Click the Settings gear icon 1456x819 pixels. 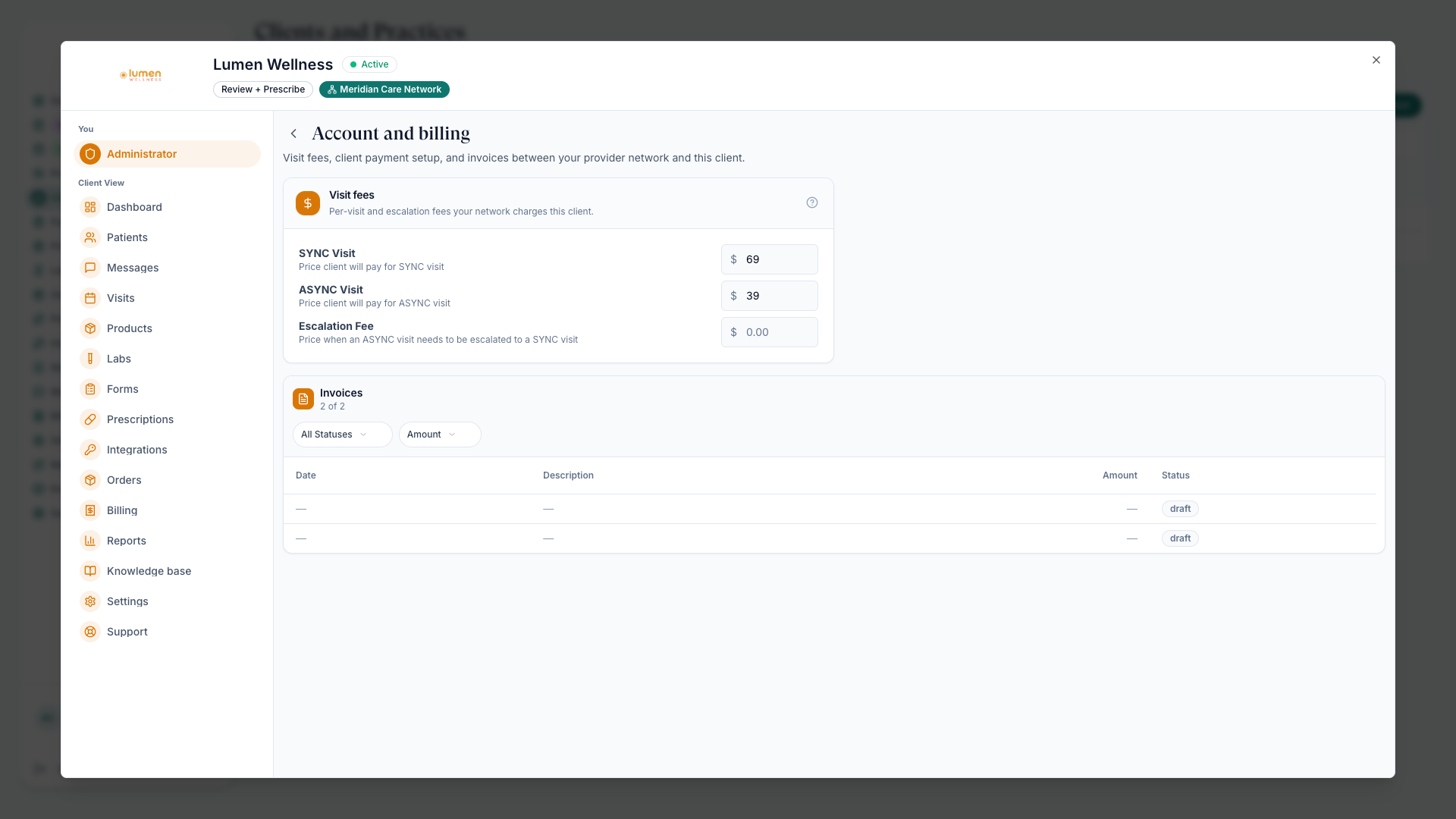point(90,601)
